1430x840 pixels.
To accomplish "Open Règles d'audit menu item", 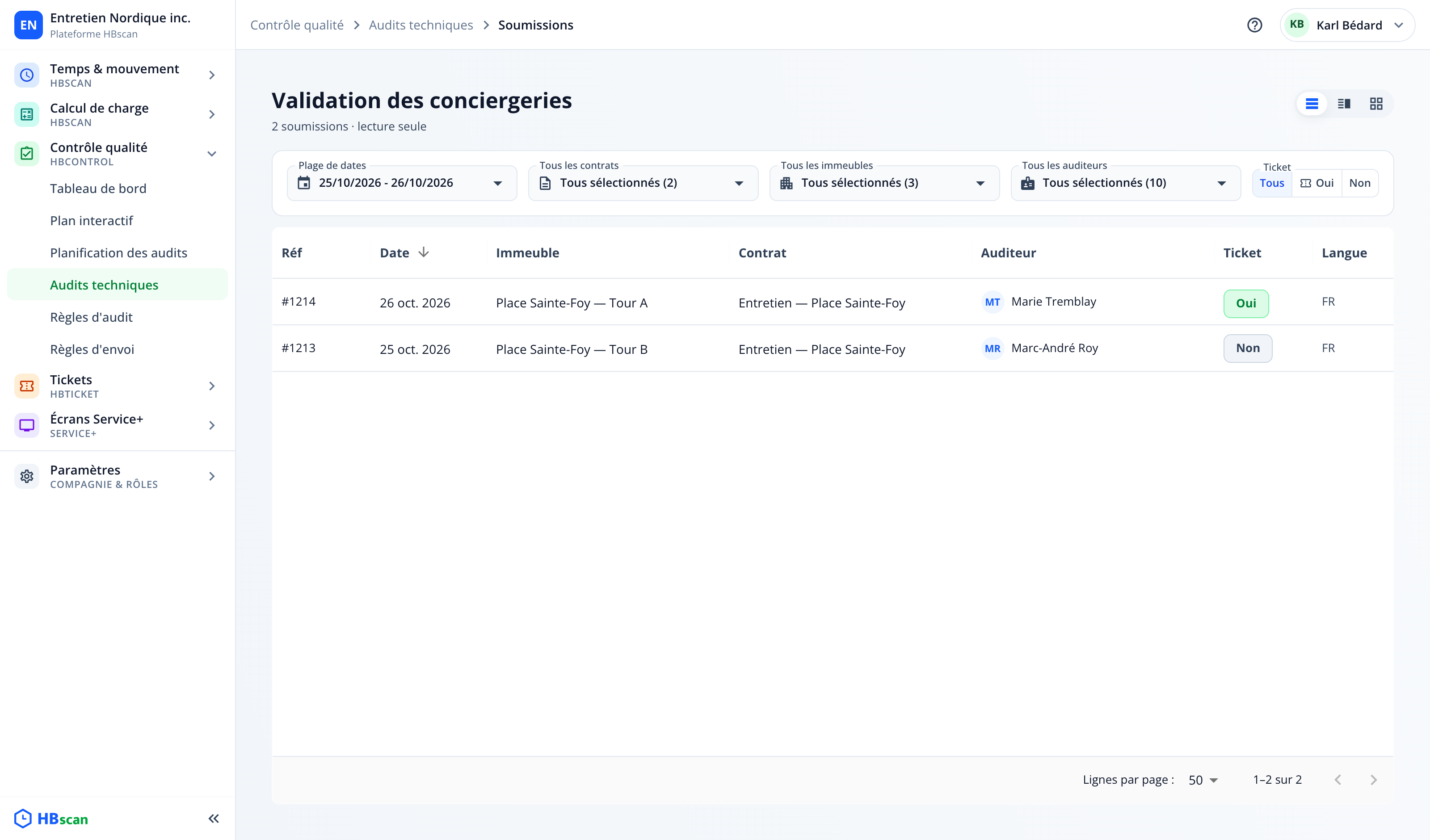I will pyautogui.click(x=117, y=317).
